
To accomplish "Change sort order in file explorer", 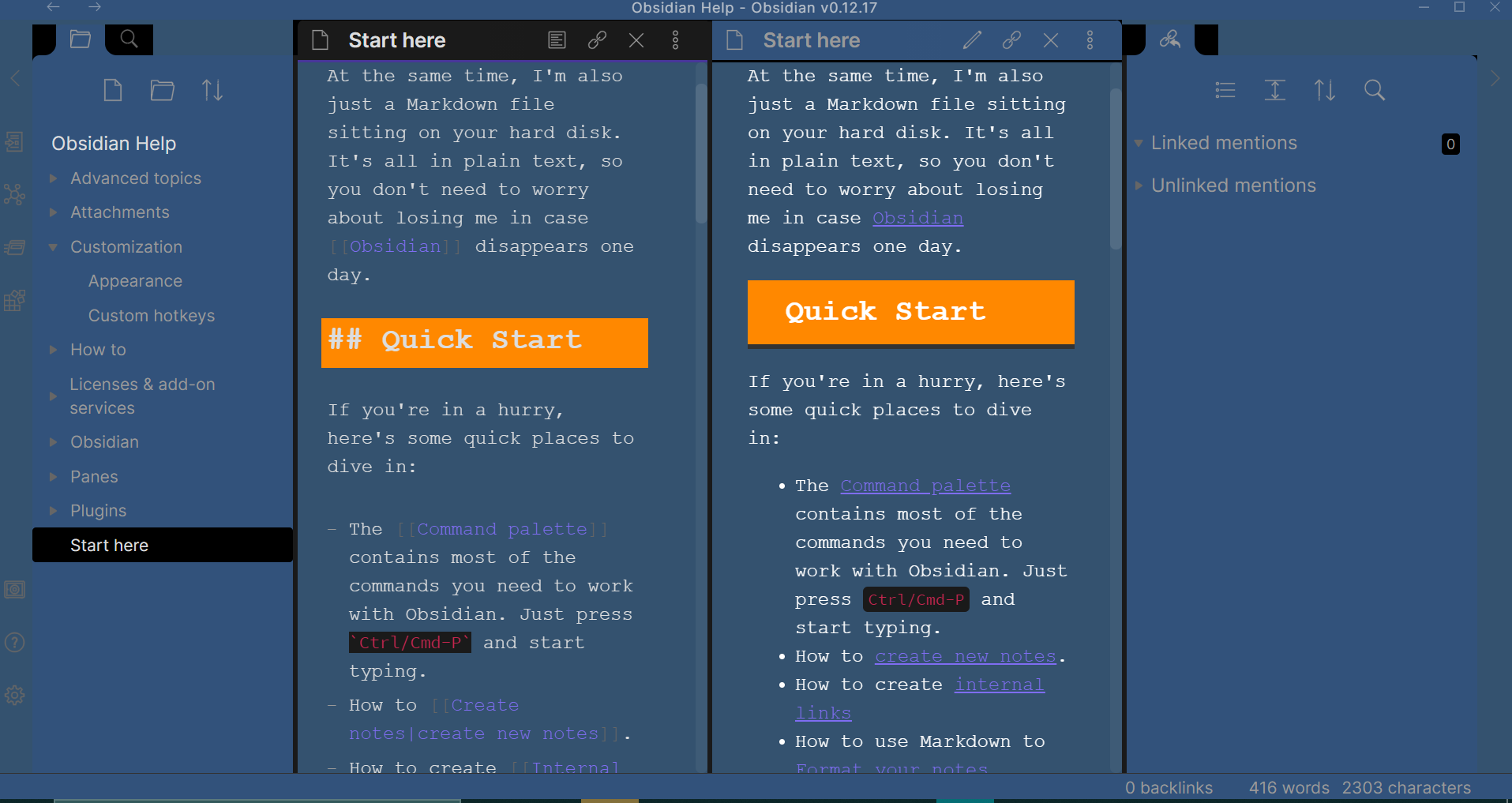I will pos(212,90).
